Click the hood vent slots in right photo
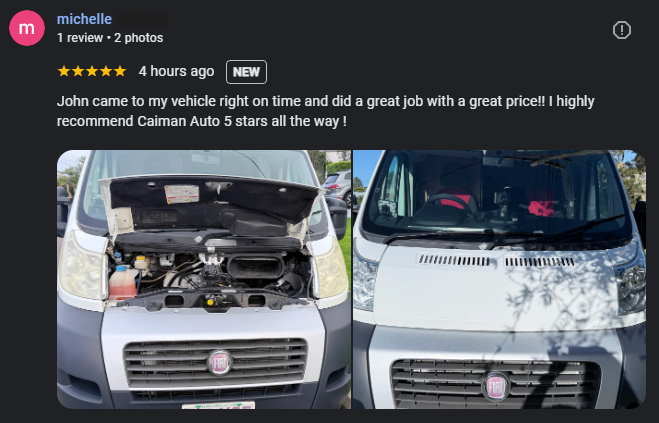 [496, 261]
